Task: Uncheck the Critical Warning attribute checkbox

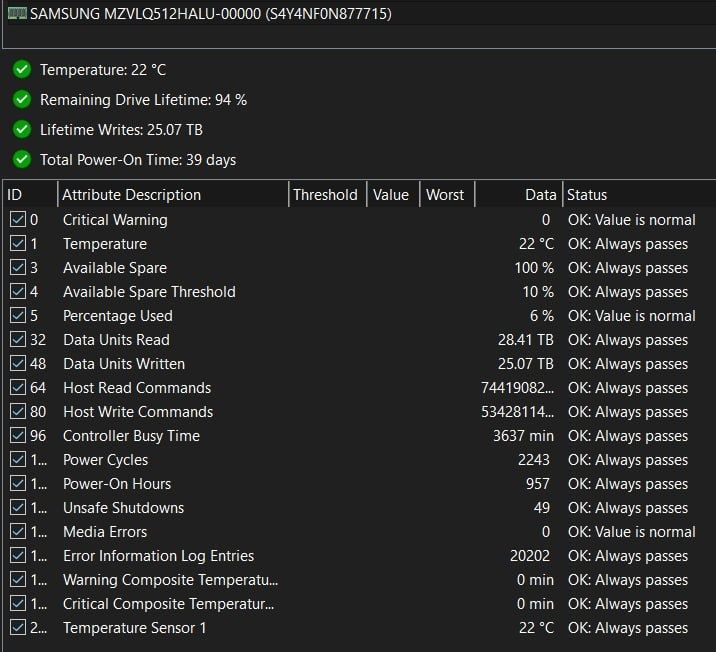Action: pyautogui.click(x=18, y=220)
